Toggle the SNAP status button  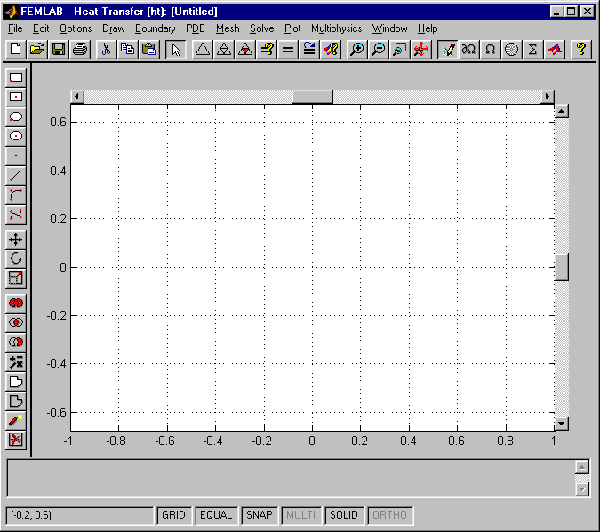coord(259,515)
